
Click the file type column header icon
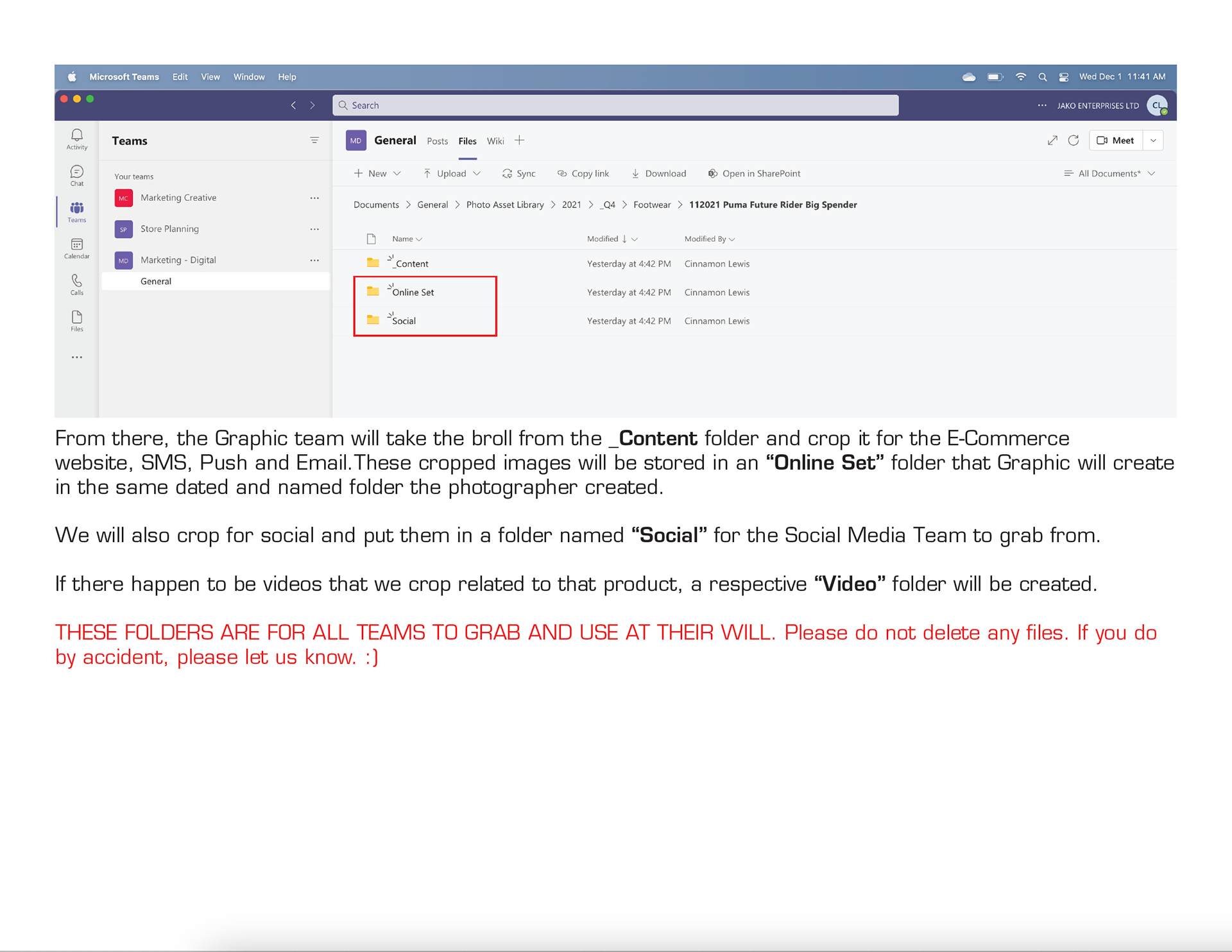pos(371,239)
